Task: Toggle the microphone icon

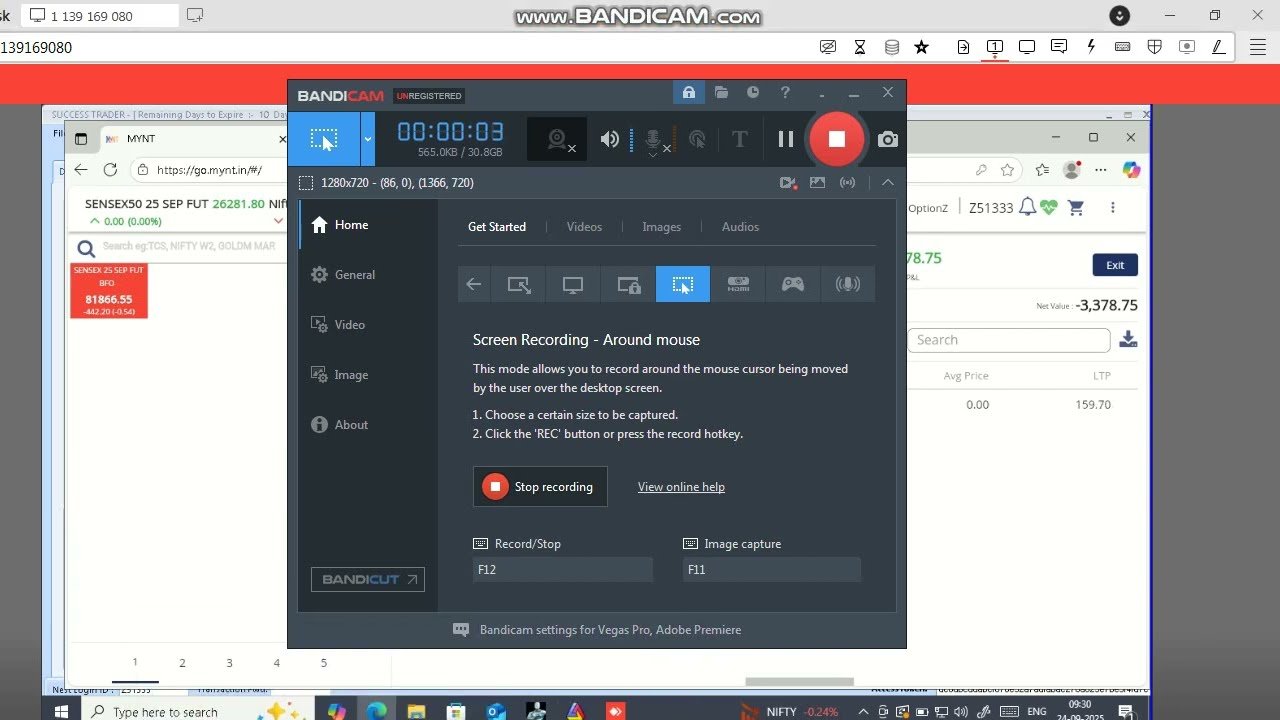Action: pyautogui.click(x=653, y=140)
